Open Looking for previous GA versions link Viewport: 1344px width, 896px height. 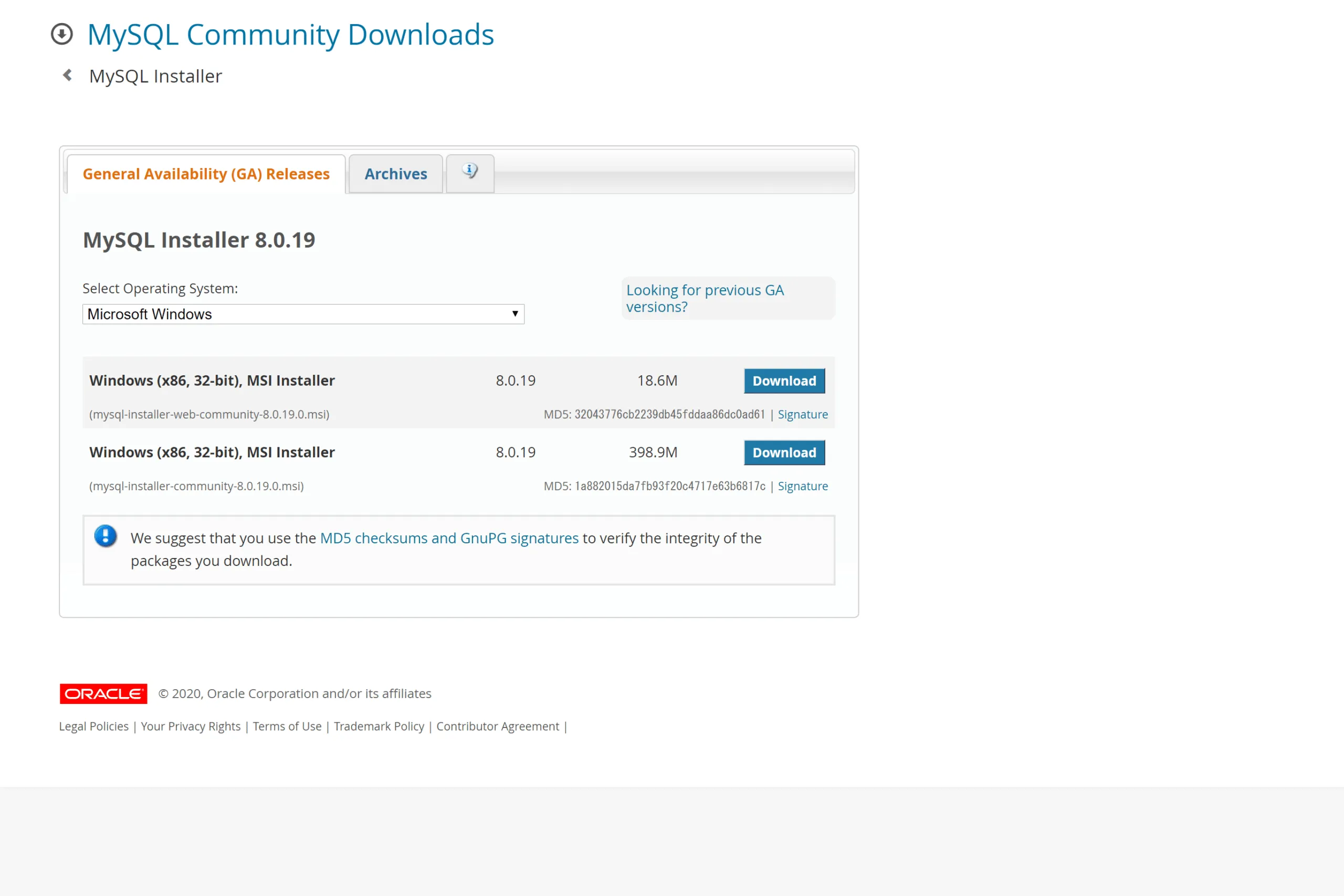[705, 298]
